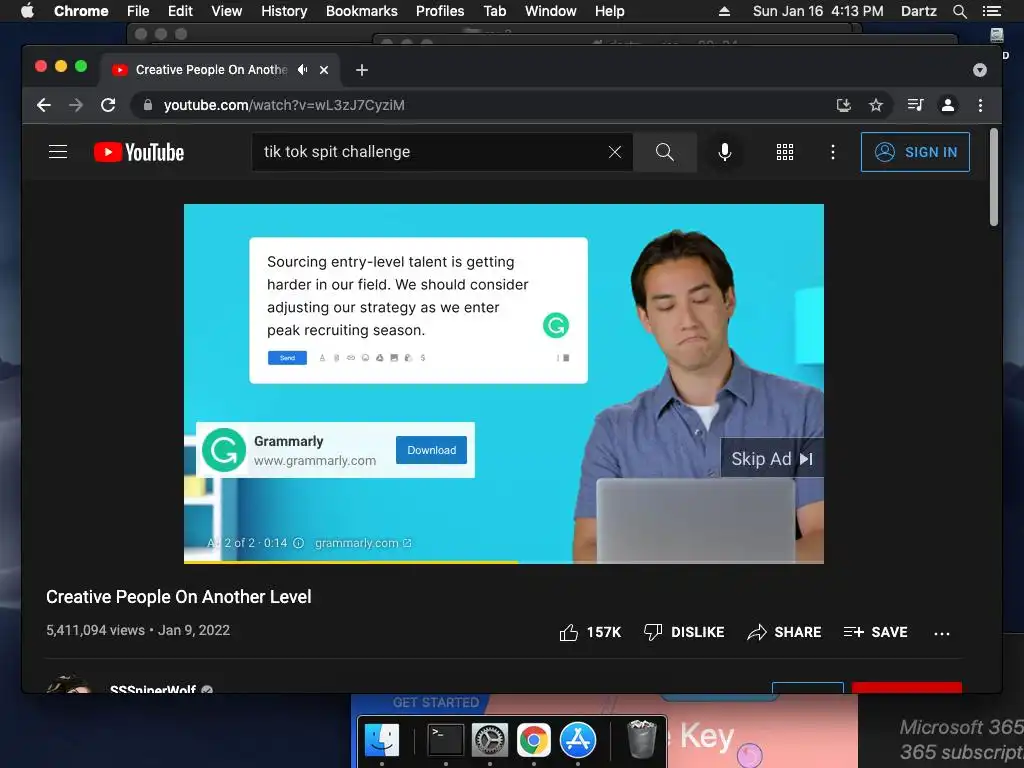Open the Trash in the Dock
Image resolution: width=1024 pixels, height=768 pixels.
(x=642, y=739)
